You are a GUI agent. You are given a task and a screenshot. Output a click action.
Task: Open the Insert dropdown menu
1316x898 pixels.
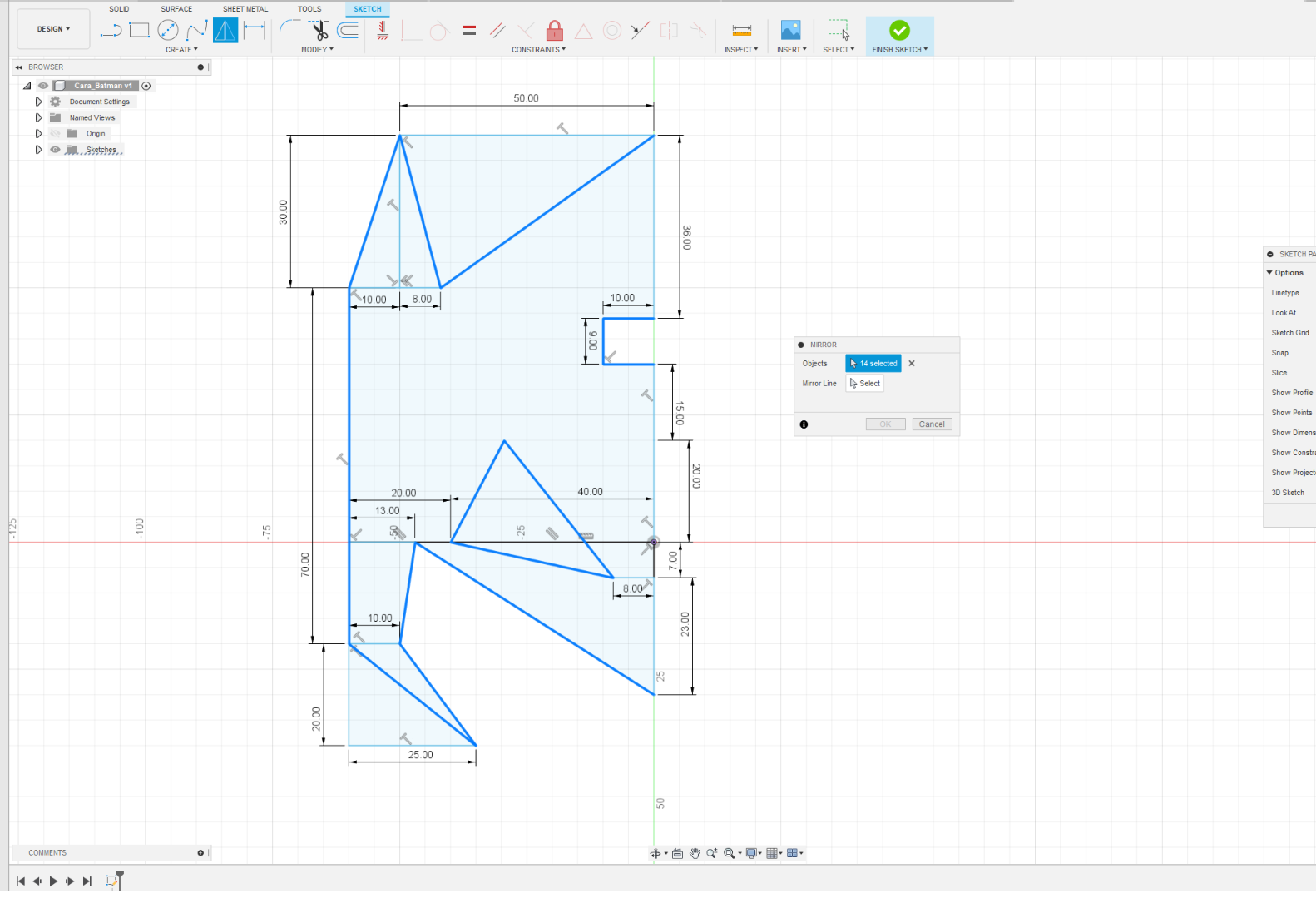[791, 50]
